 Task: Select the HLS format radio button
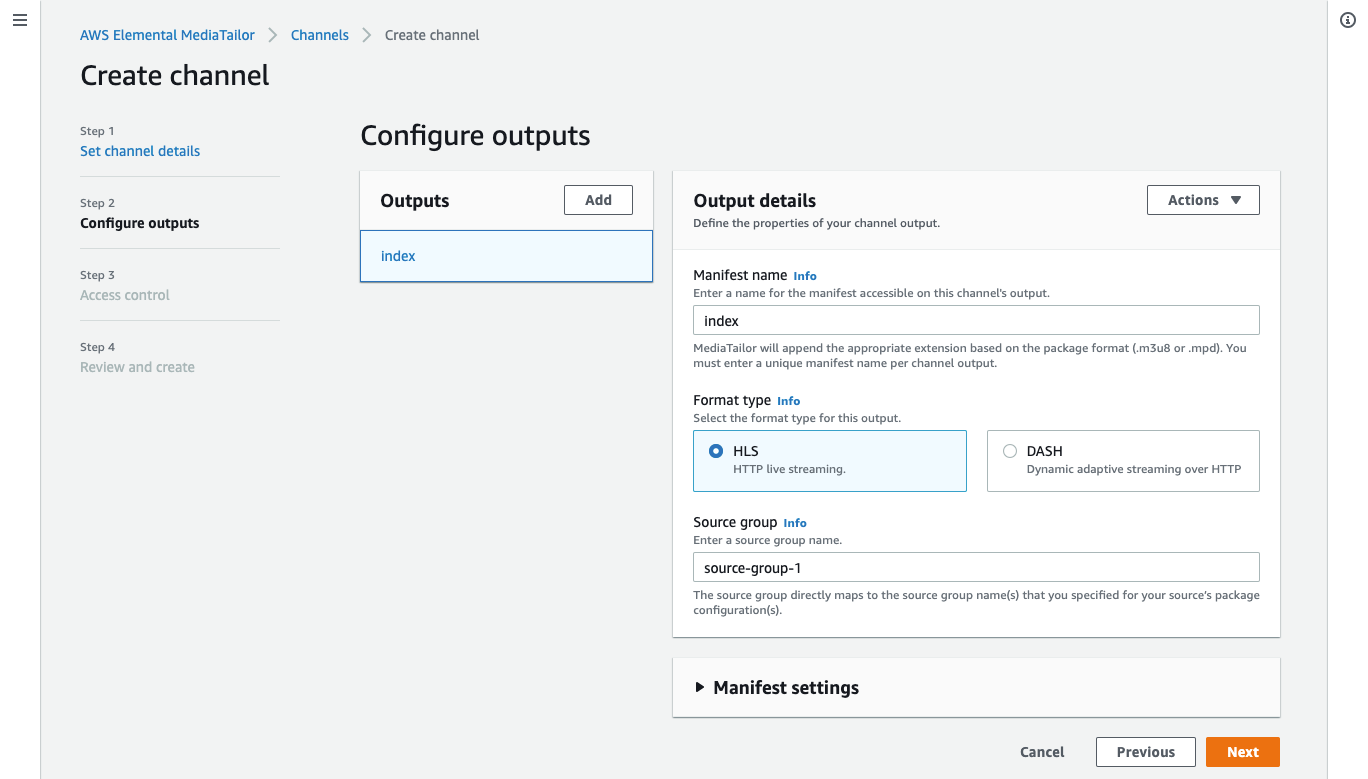716,451
